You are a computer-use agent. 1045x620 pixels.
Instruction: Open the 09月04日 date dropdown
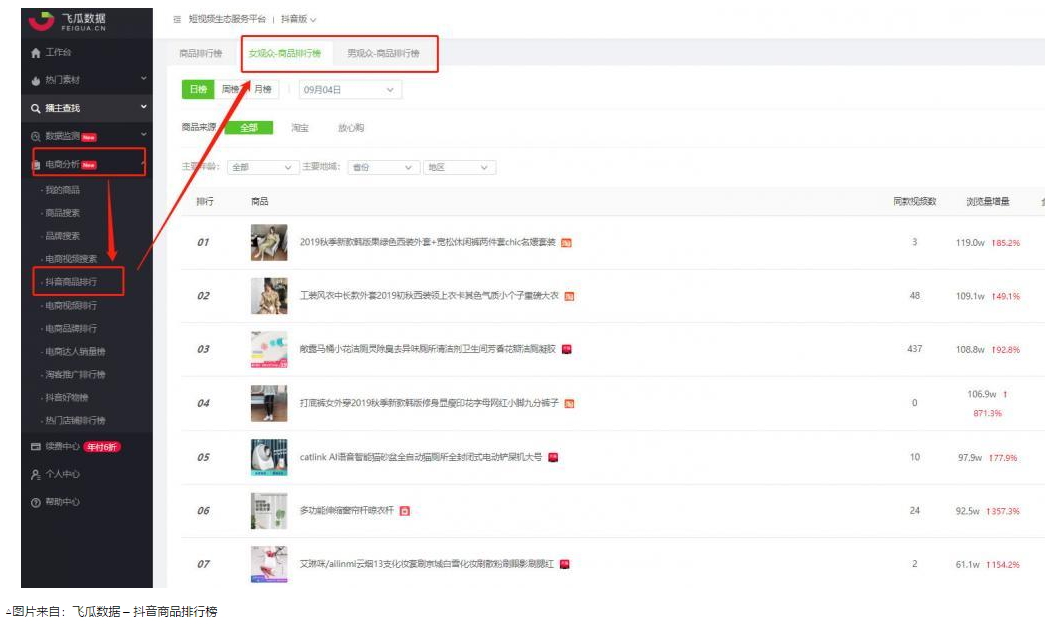coord(350,90)
